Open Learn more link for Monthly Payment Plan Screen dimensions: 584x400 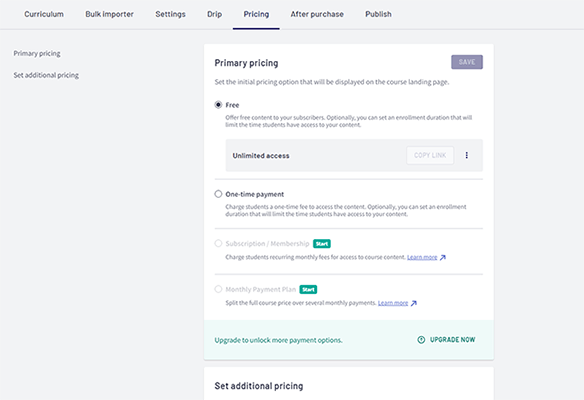393,303
